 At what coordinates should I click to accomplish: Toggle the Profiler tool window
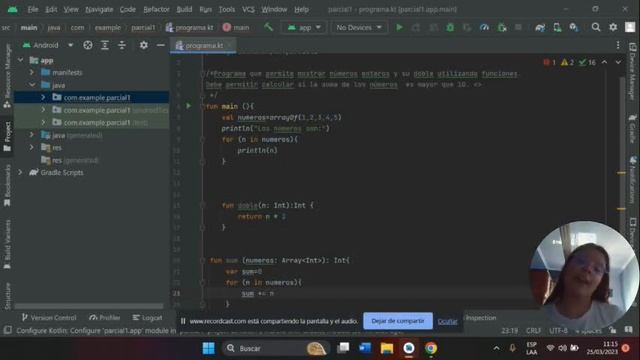point(104,318)
